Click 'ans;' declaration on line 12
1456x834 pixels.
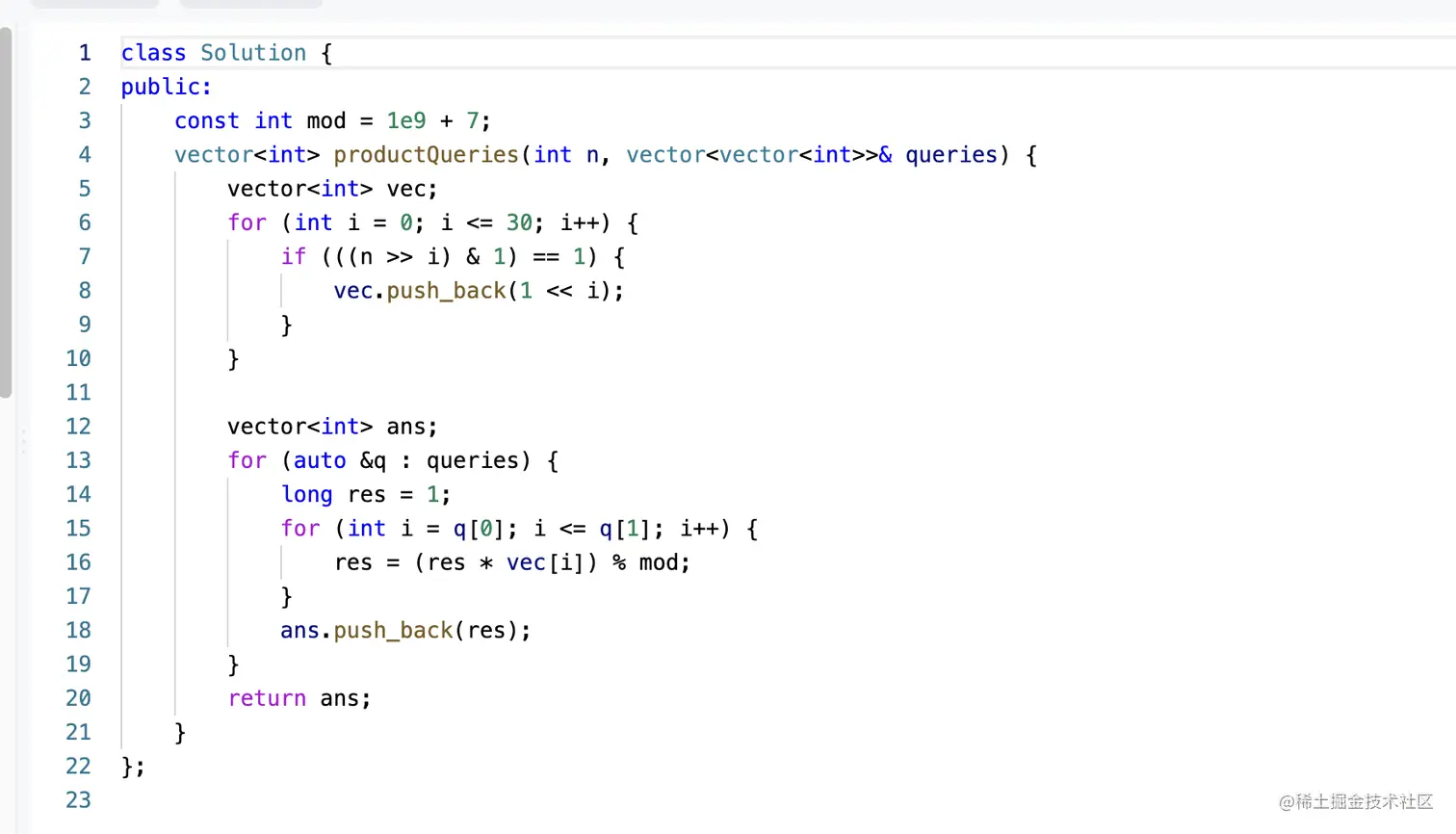pyautogui.click(x=412, y=427)
